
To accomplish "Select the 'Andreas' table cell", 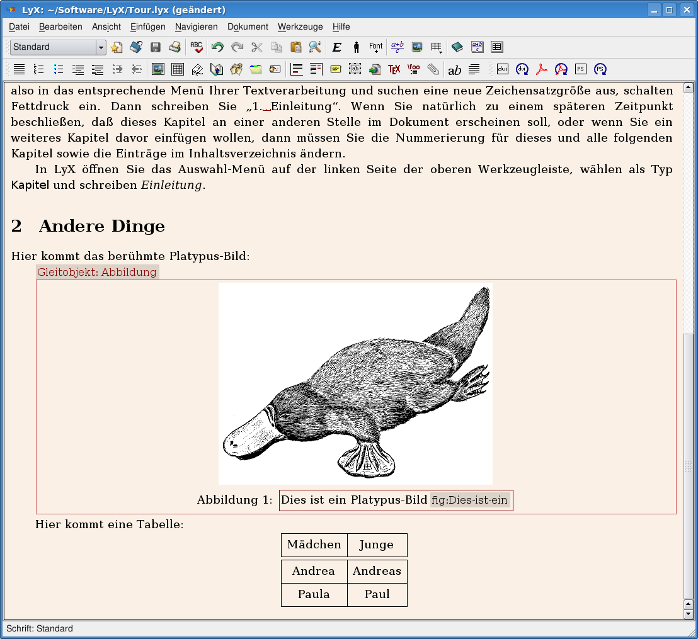I will pos(377,571).
